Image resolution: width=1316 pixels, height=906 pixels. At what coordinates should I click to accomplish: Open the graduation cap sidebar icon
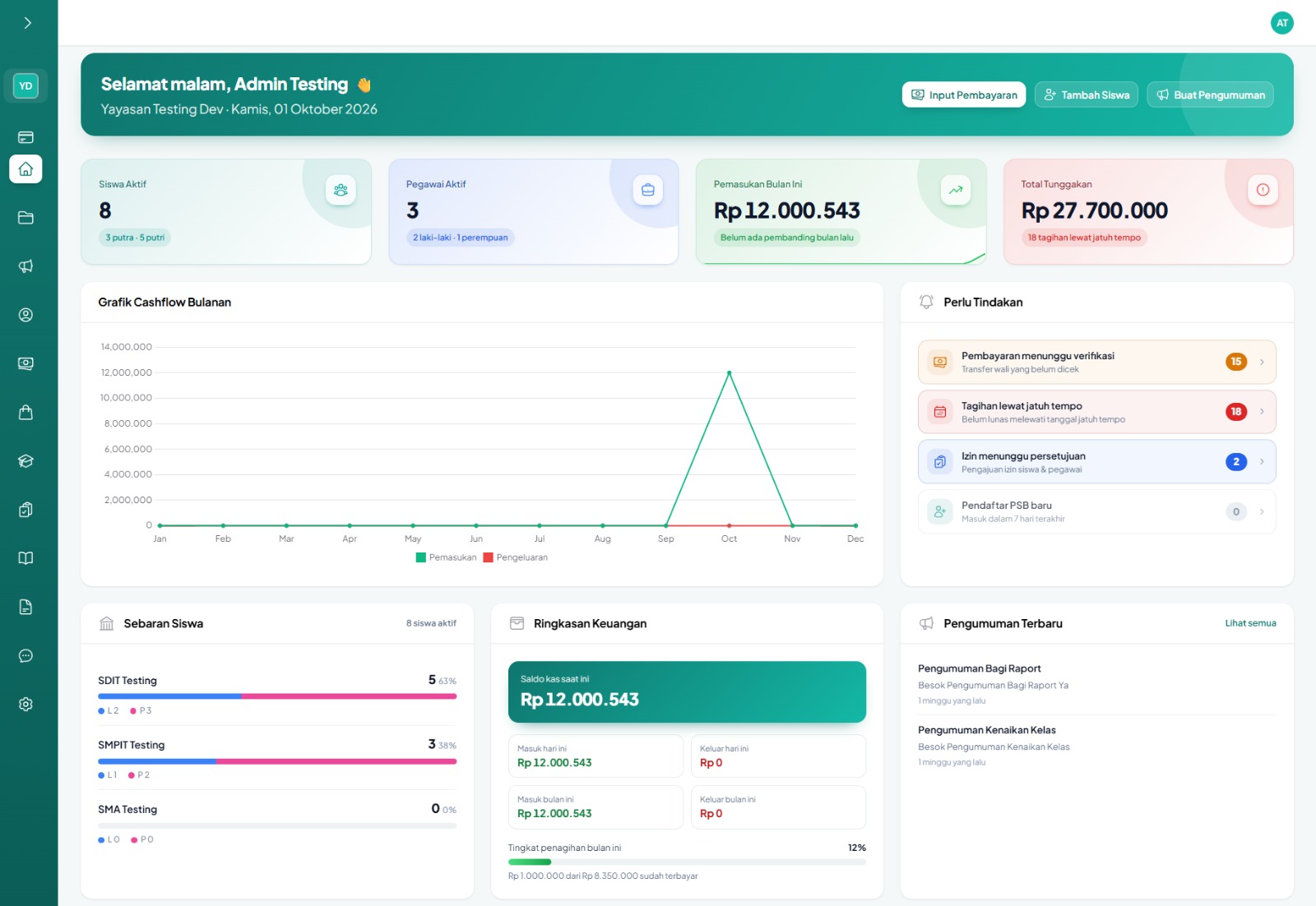pyautogui.click(x=25, y=461)
